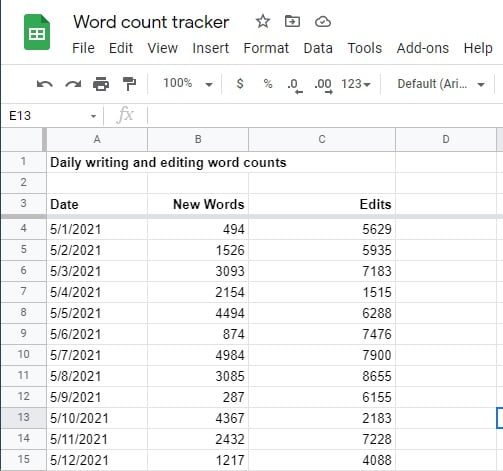Decrease decimal places
The height and width of the screenshot is (471, 503).
pyautogui.click(x=295, y=85)
